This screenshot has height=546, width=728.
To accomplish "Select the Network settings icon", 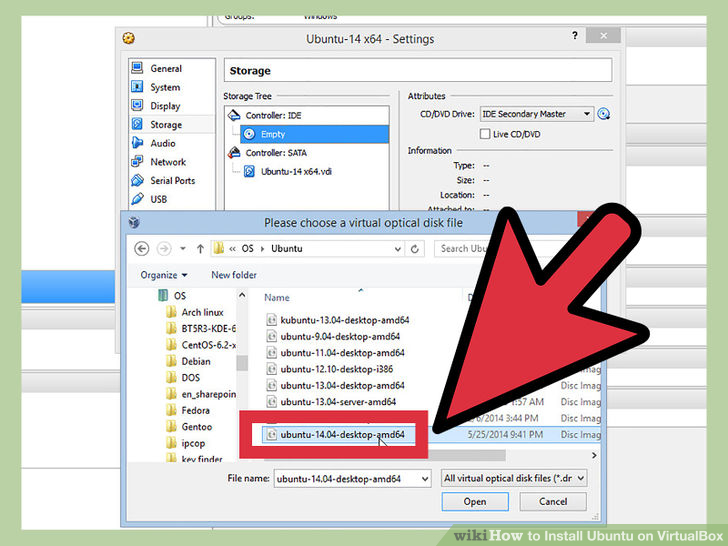I will pos(137,161).
